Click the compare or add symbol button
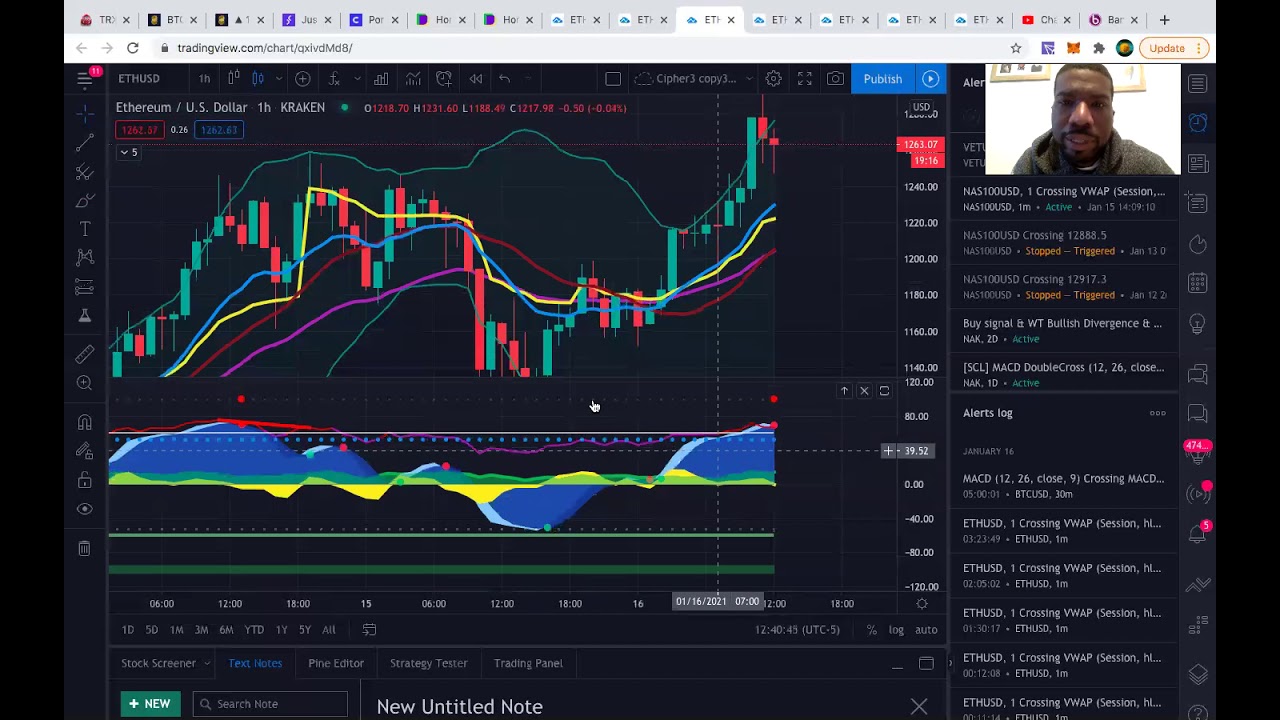The image size is (1280, 720). tap(303, 78)
